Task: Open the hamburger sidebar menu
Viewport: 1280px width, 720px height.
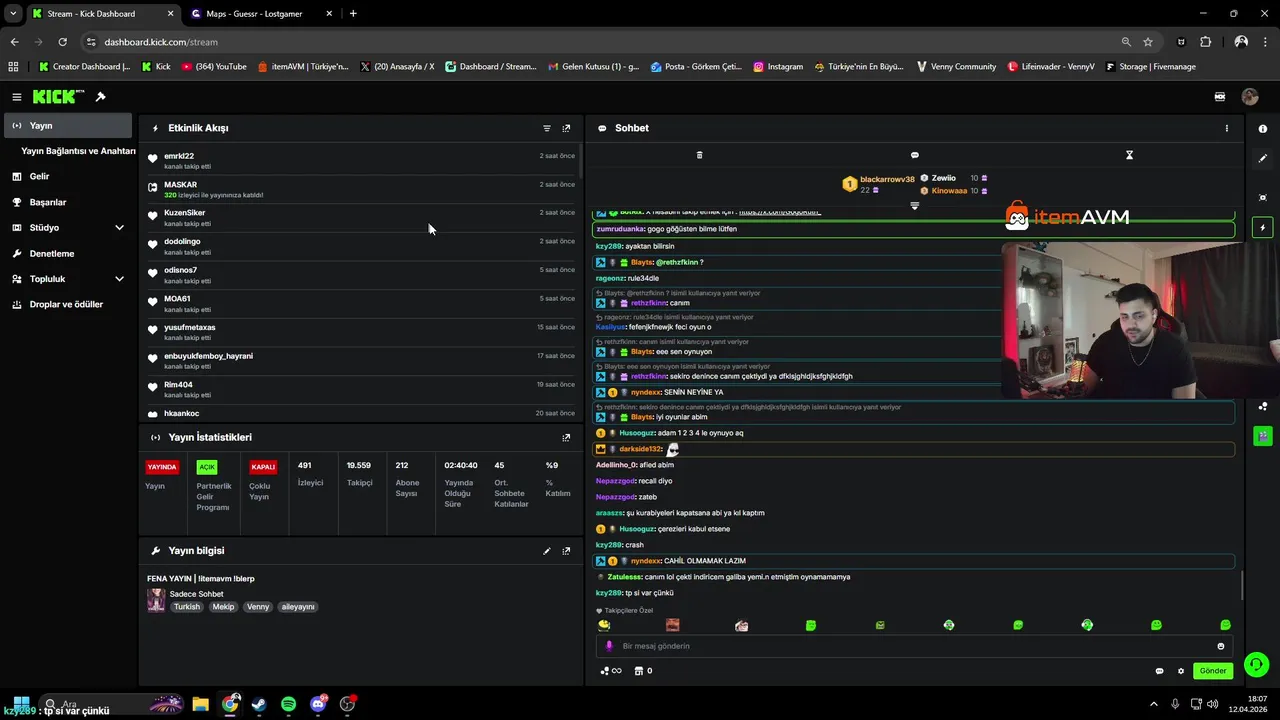Action: click(x=16, y=97)
